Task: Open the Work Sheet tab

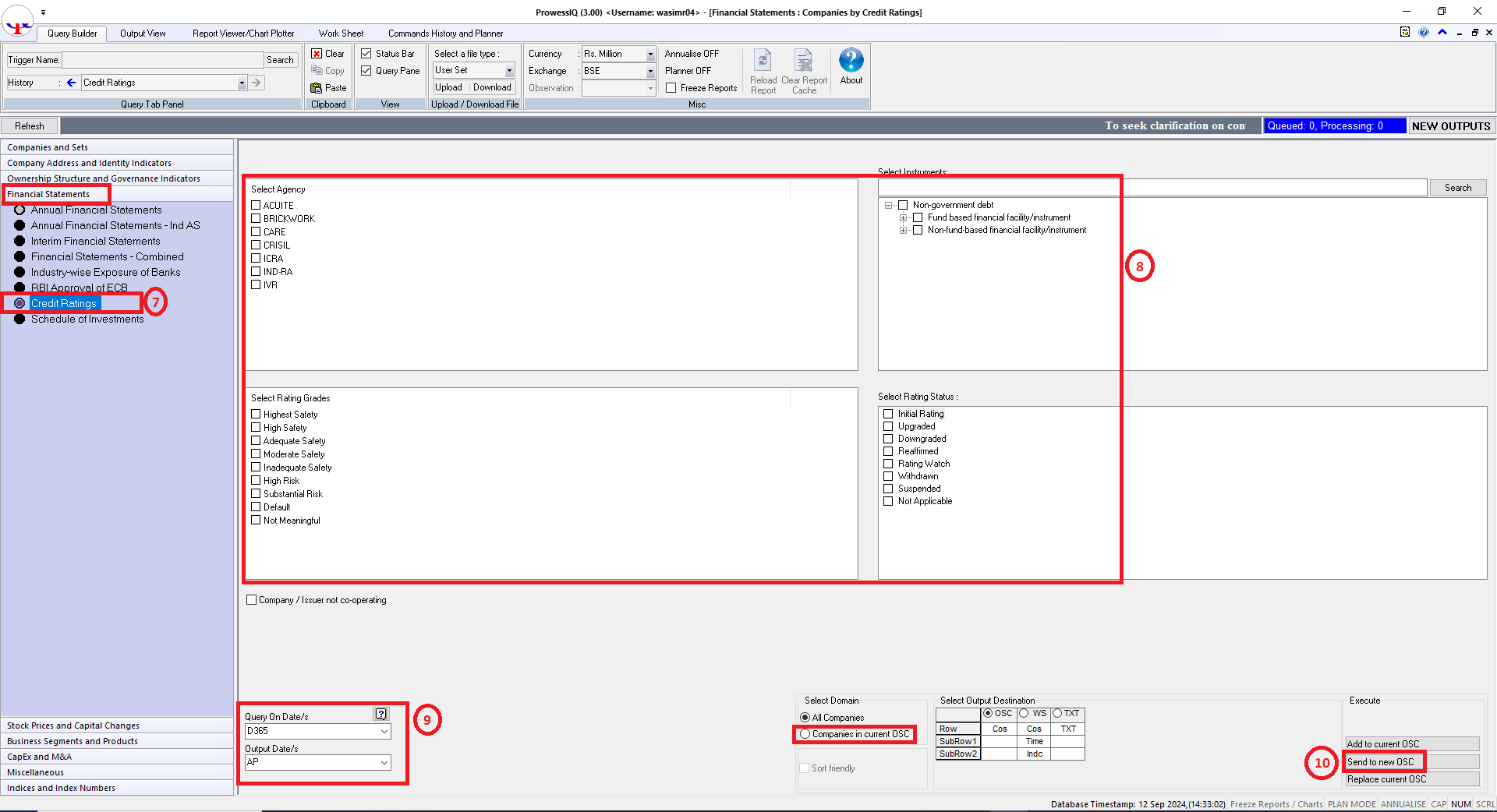Action: pyautogui.click(x=341, y=34)
